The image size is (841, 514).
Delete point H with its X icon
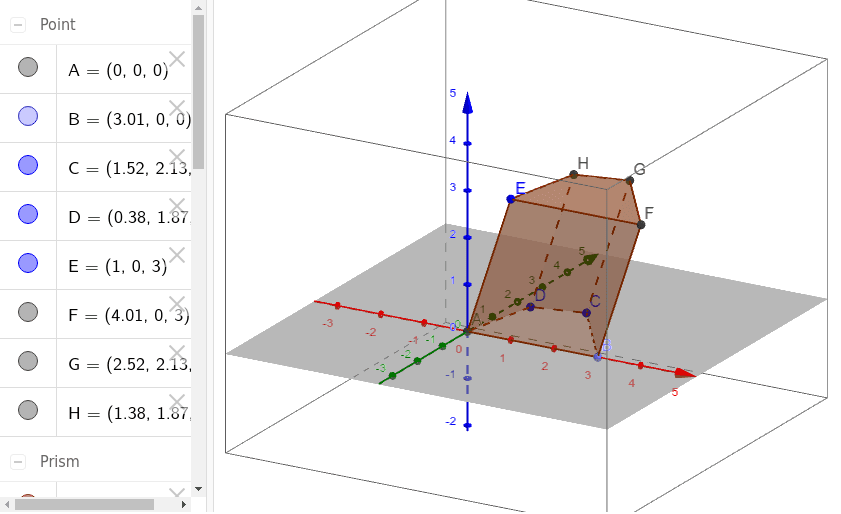[177, 402]
